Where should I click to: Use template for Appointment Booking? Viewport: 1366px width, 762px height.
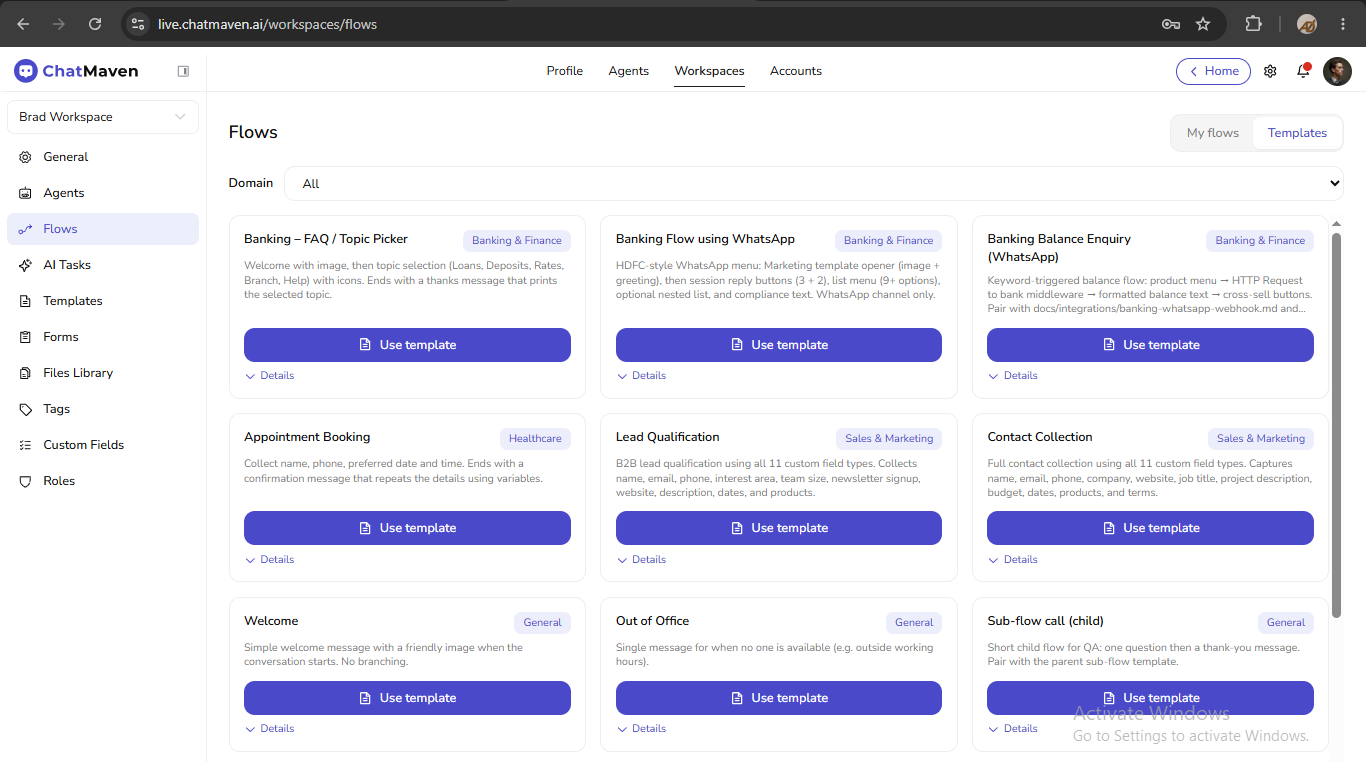click(407, 528)
